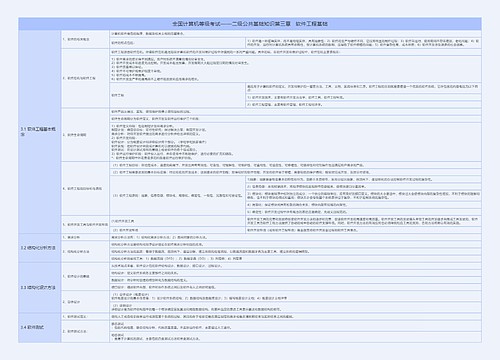This screenshot has width=500, height=360.
Task: Select the 3.3 结构化设计方法 section cell
Action: [40, 288]
